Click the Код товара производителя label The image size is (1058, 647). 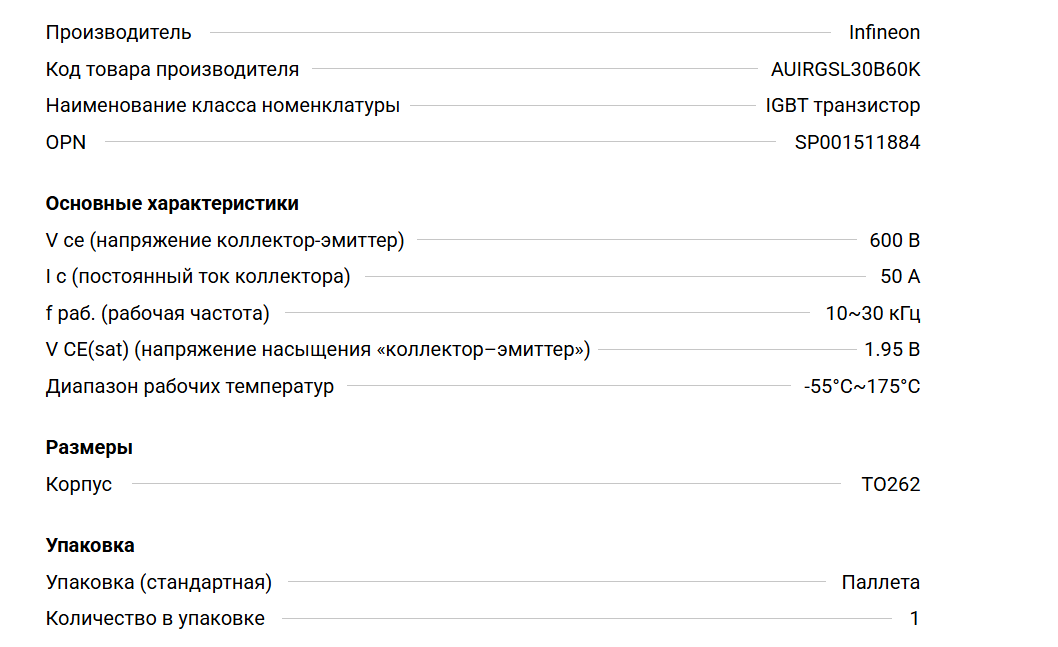coord(172,69)
